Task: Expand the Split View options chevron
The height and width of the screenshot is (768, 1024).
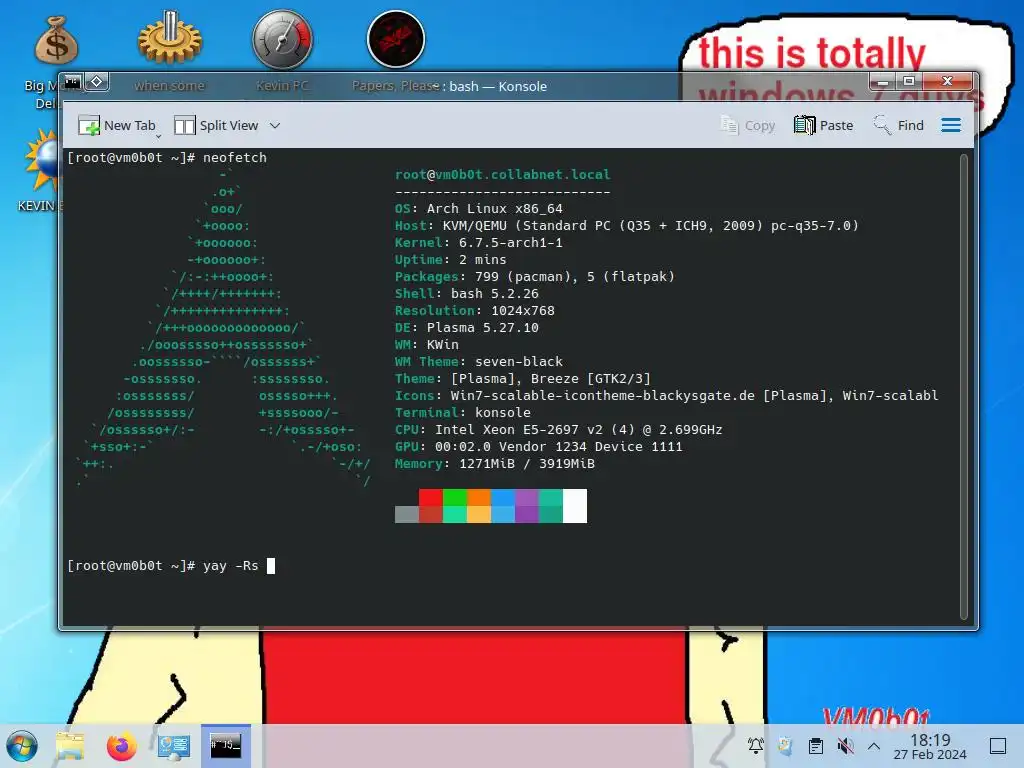Action: coord(275,125)
